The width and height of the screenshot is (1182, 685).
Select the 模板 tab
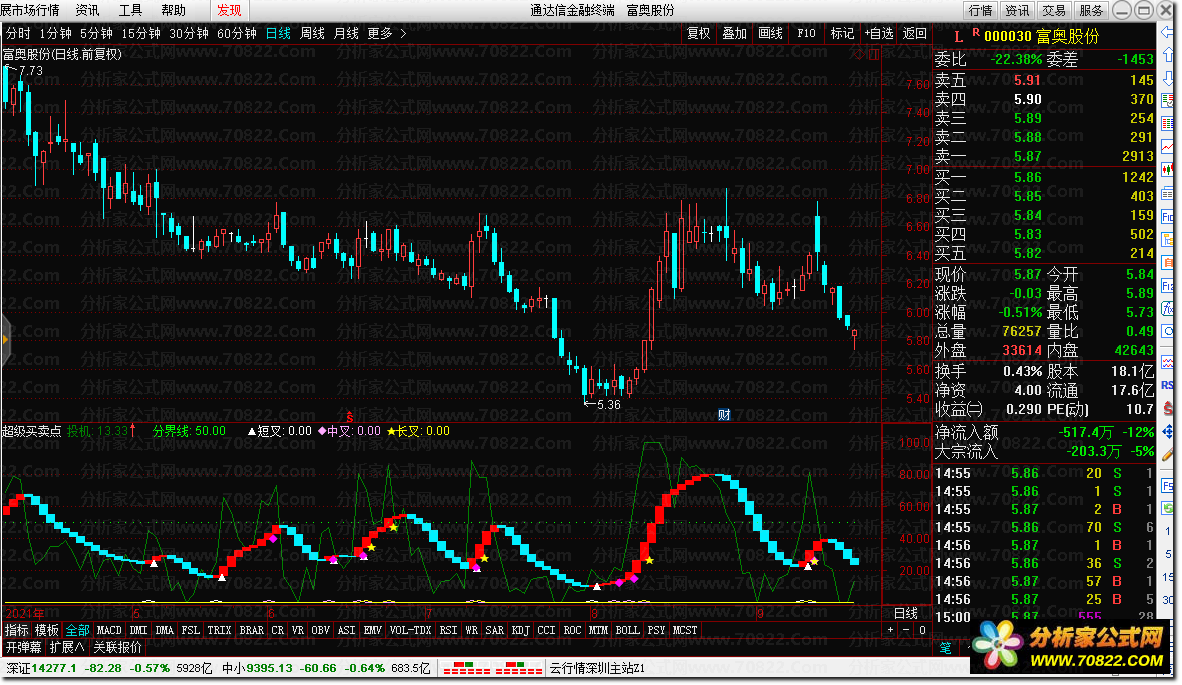(x=47, y=630)
